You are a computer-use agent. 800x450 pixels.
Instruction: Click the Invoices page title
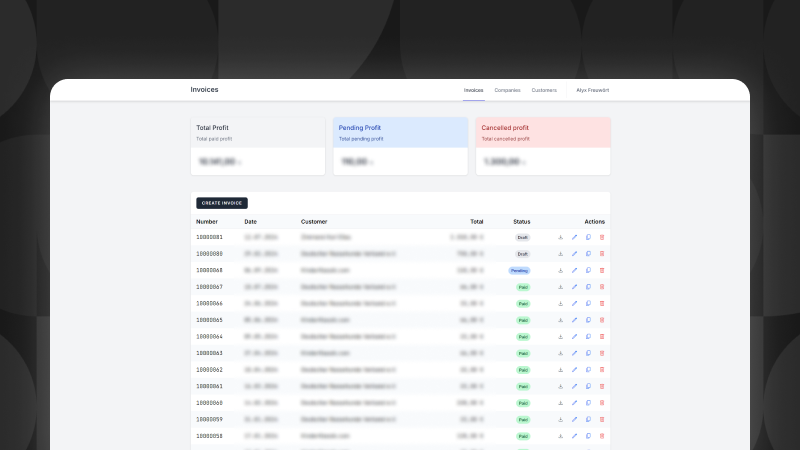(x=204, y=90)
